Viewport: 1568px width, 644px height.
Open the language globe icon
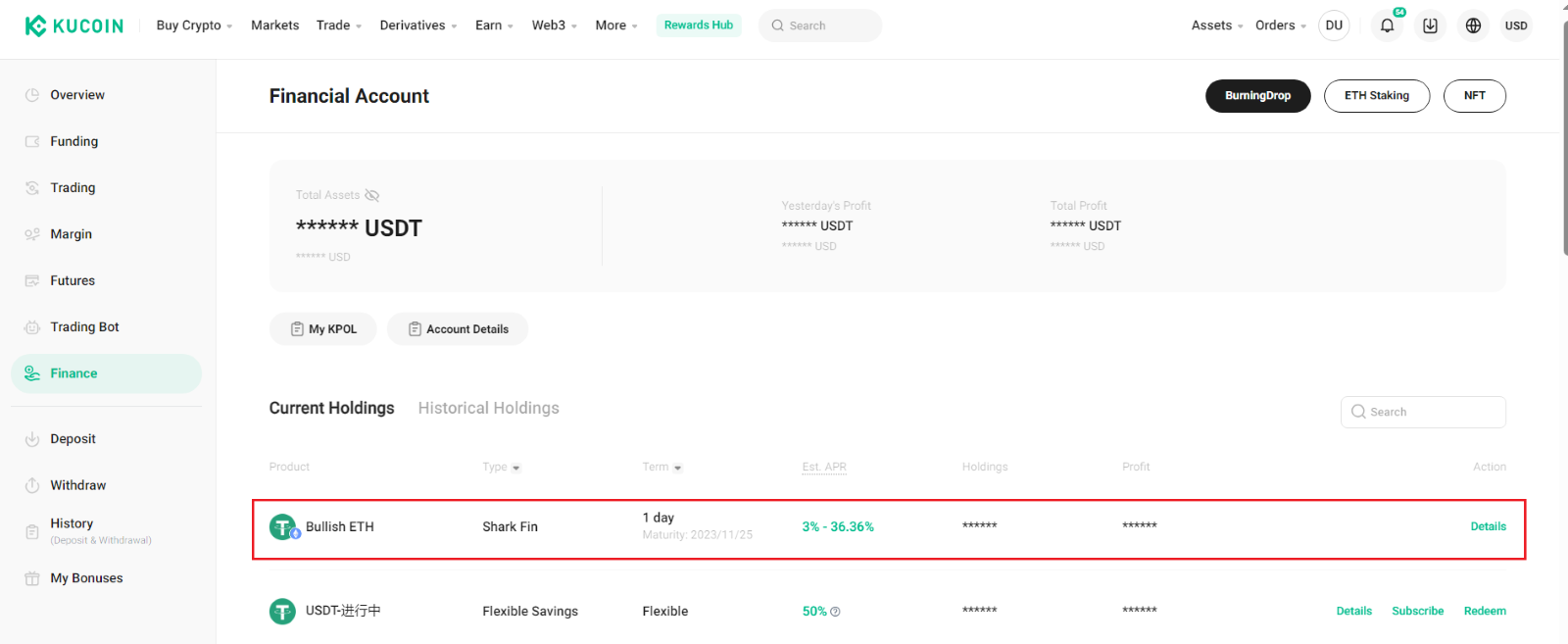[x=1474, y=25]
